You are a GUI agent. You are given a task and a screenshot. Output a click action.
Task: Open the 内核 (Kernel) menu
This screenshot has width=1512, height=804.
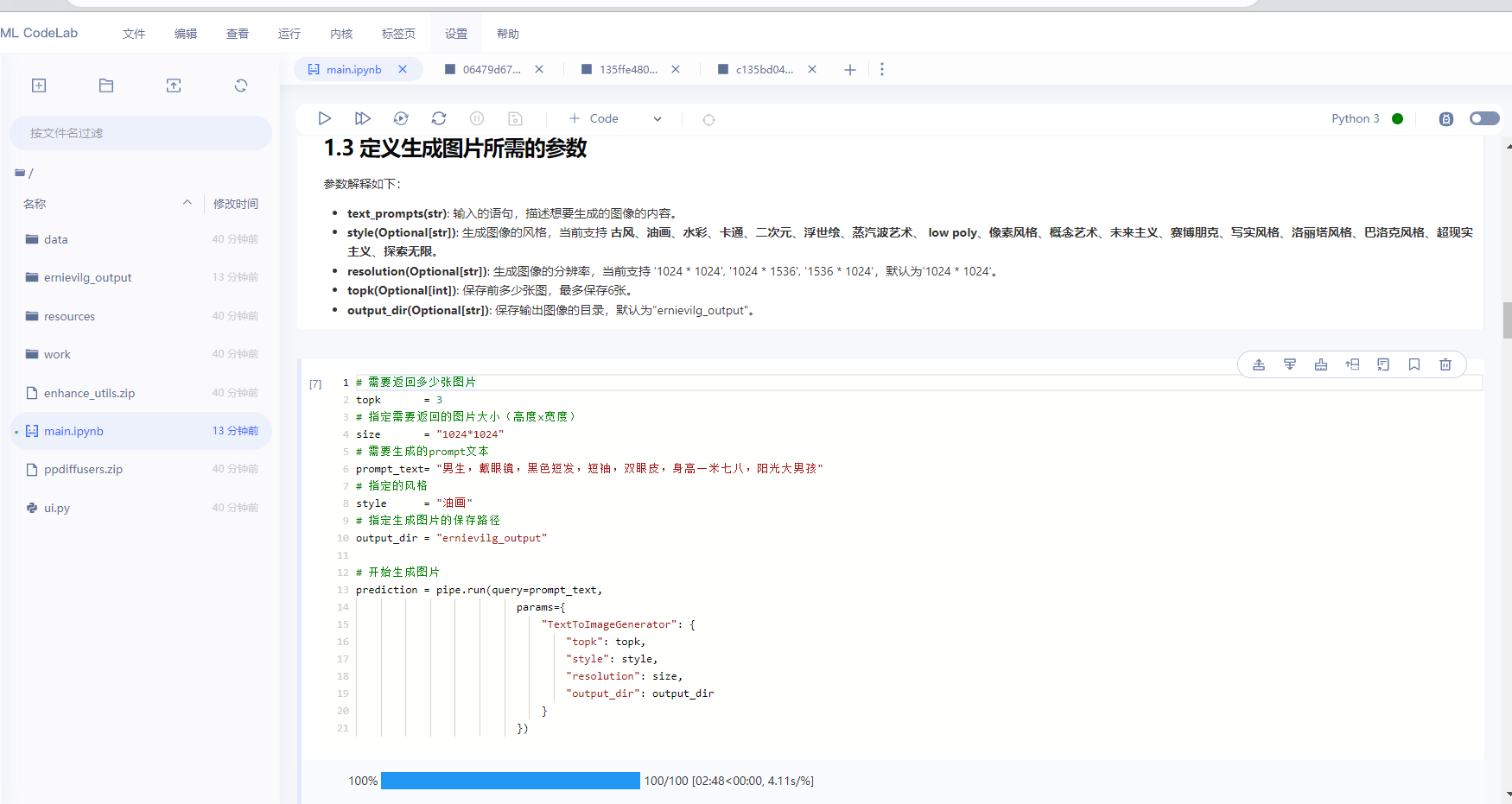pos(341,34)
